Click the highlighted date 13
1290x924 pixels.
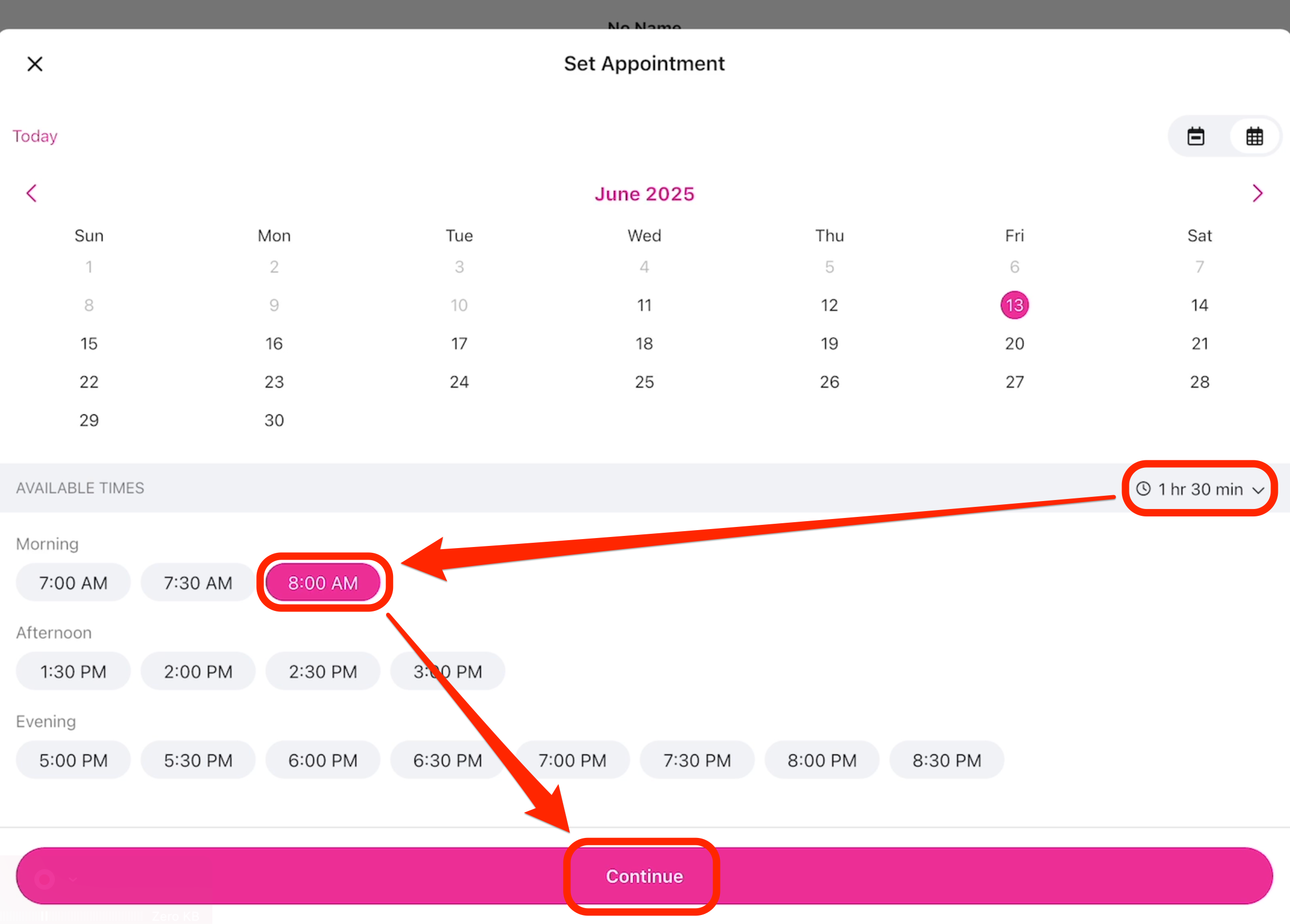(x=1014, y=305)
